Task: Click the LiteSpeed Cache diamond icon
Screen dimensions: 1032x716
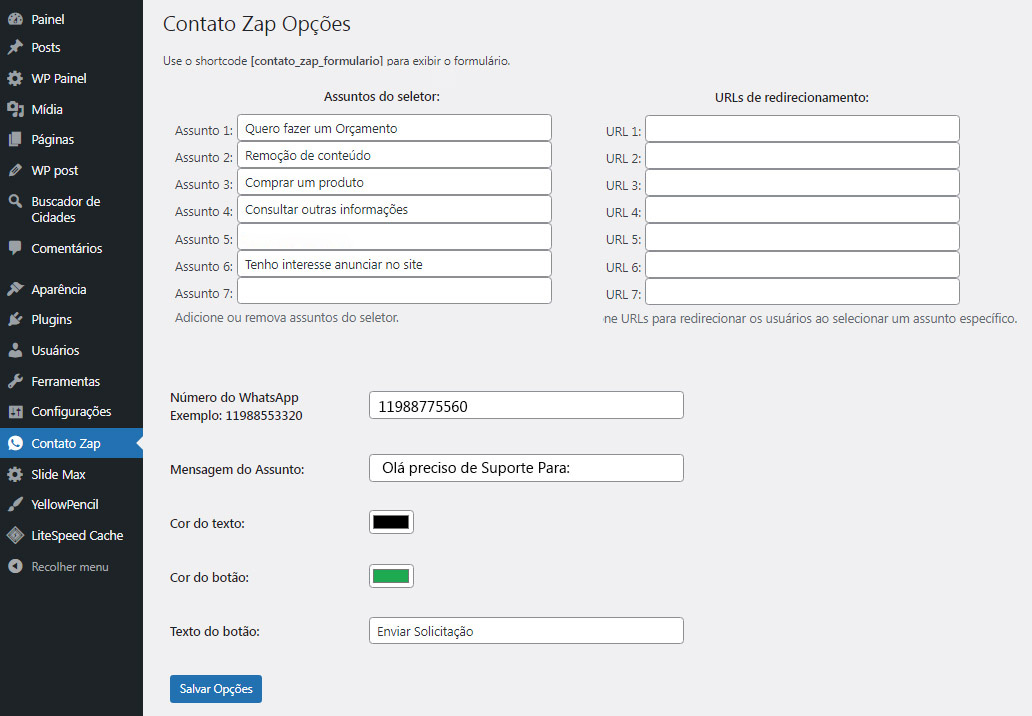Action: click(15, 535)
